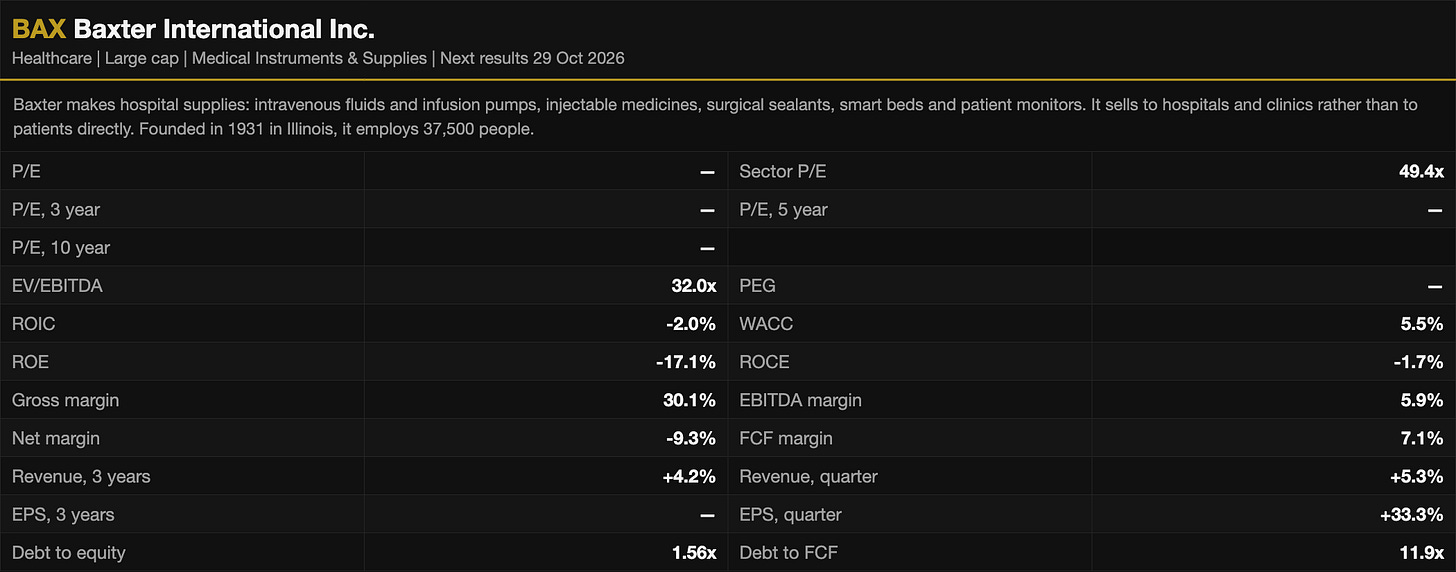Click the WACC value 5.5%

click(1422, 324)
